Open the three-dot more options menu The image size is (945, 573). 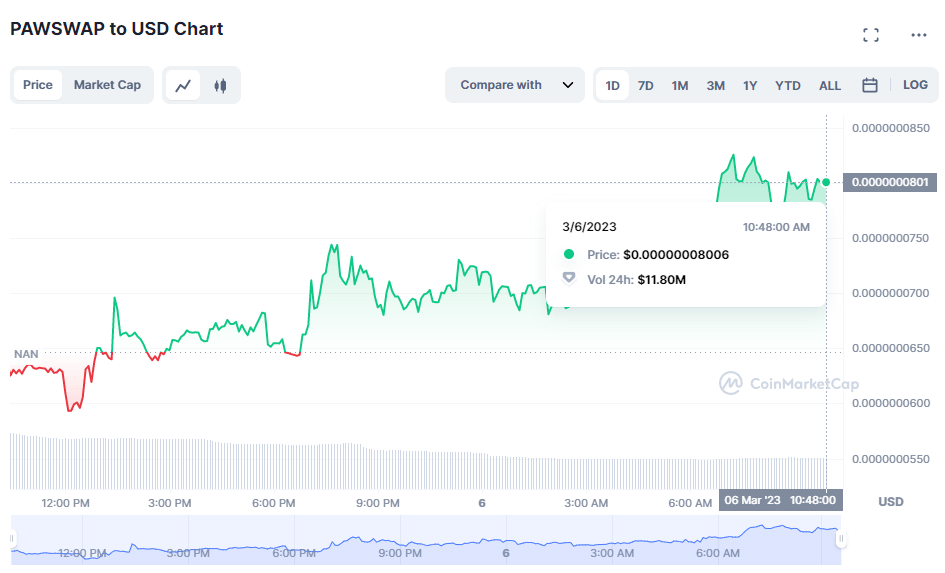tap(919, 35)
